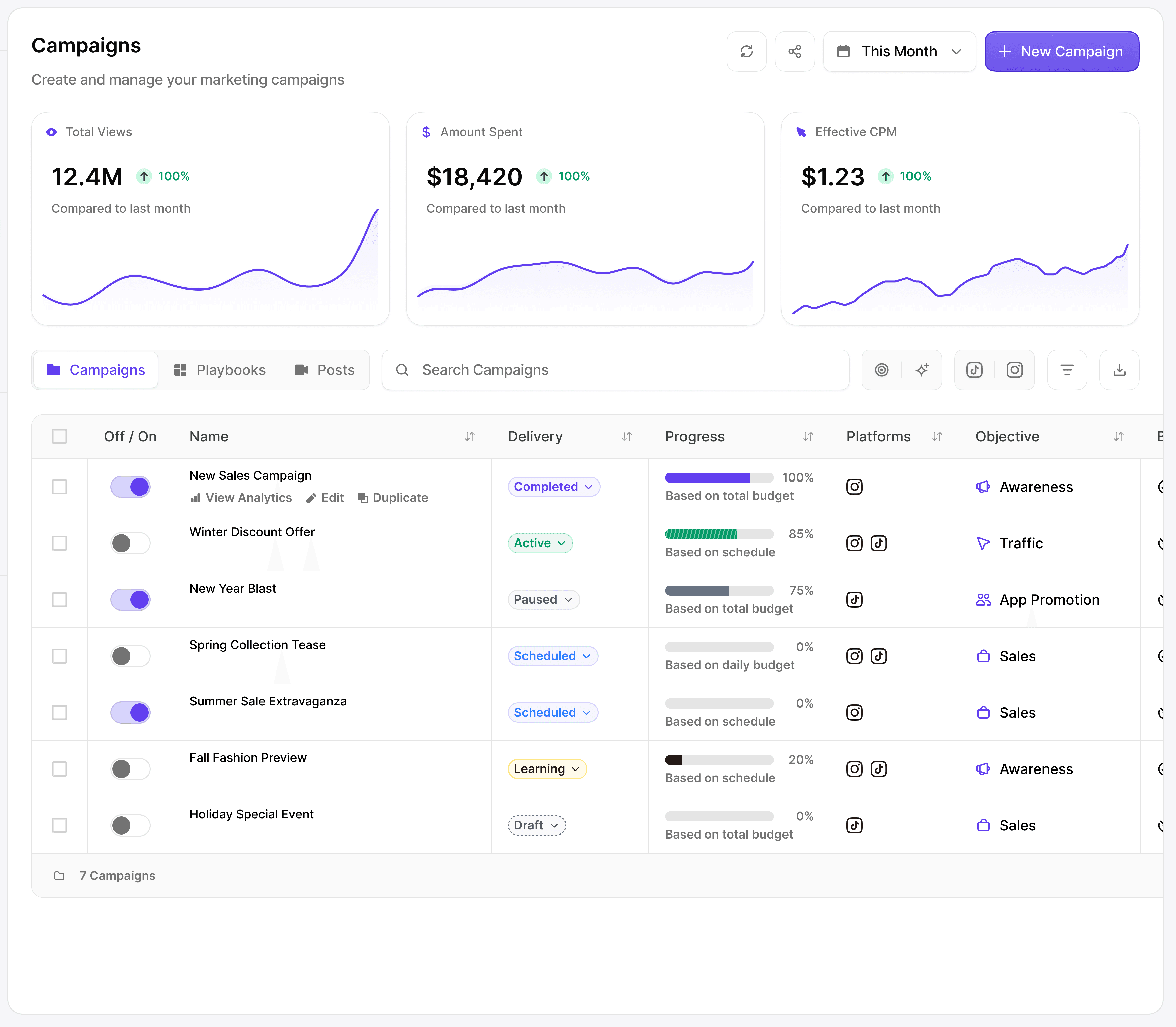Open Learning status dropdown for Fall Fashion Preview

[547, 769]
